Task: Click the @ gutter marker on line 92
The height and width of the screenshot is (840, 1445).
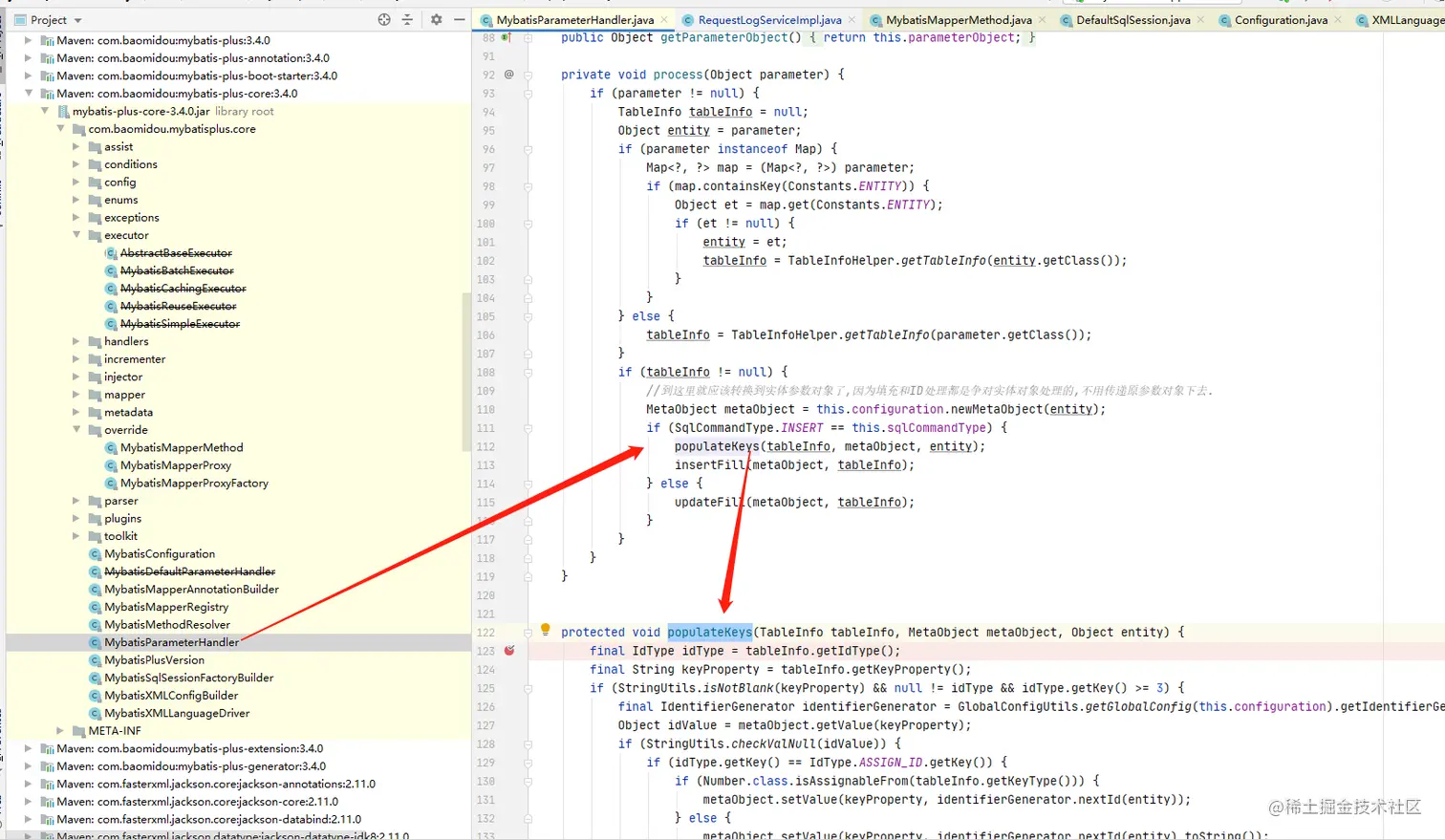Action: pos(508,75)
